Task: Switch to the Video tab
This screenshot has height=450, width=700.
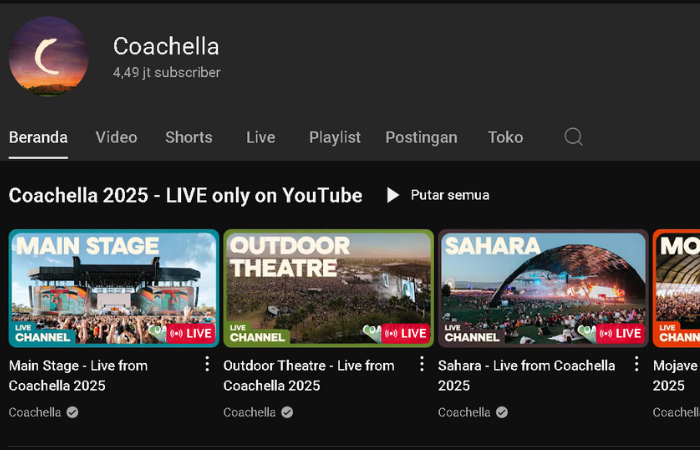Action: pyautogui.click(x=116, y=138)
